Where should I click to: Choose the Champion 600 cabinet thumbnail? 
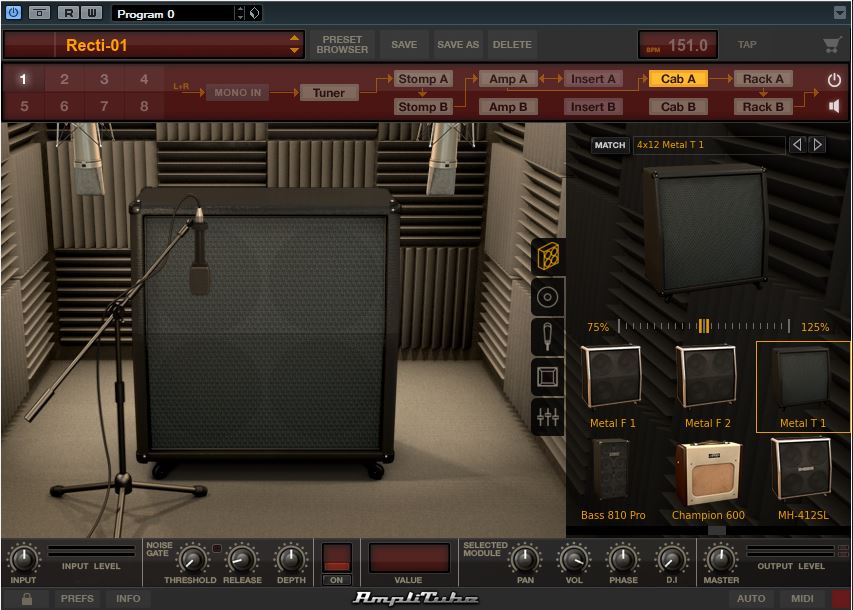tap(708, 474)
